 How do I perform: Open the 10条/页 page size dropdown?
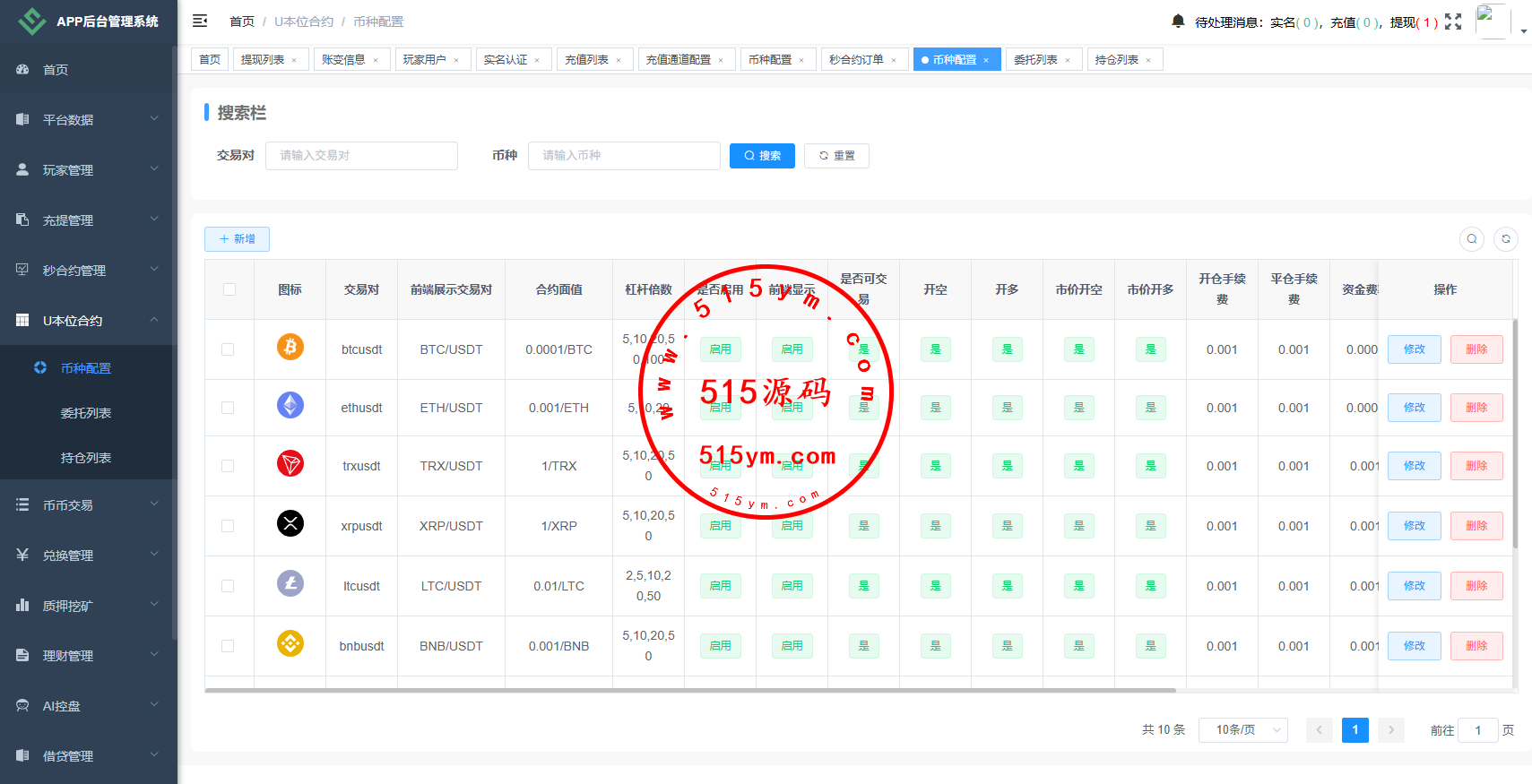click(x=1242, y=730)
